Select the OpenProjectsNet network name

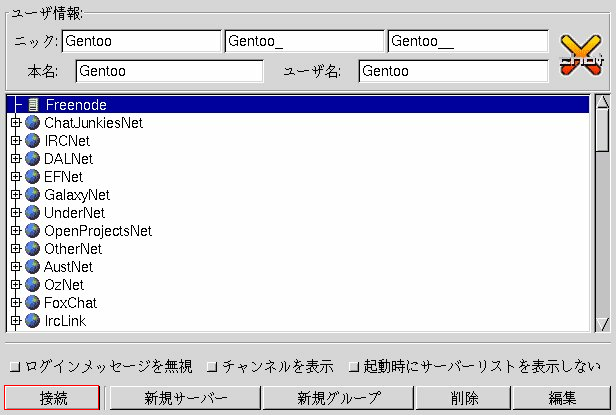(98, 231)
